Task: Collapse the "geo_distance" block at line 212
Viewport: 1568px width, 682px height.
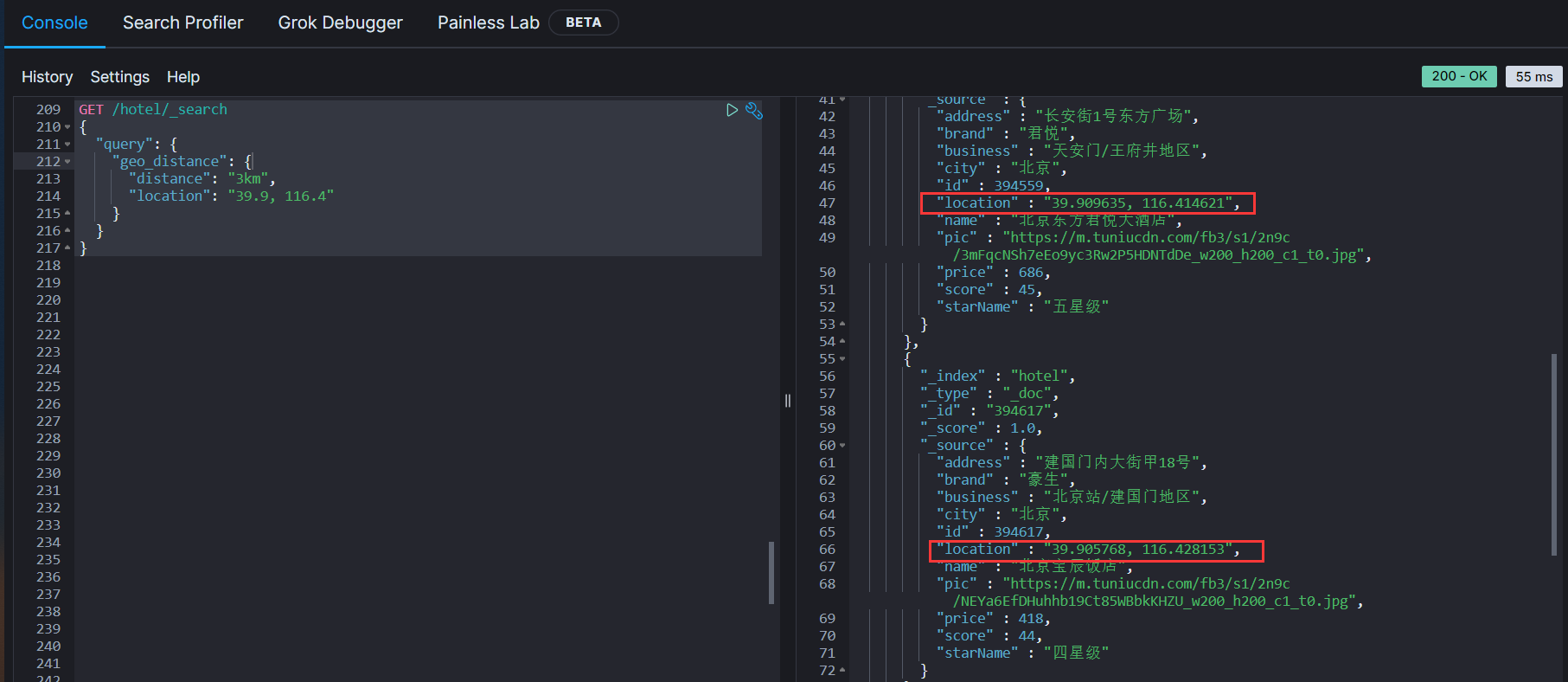Action: (68, 162)
